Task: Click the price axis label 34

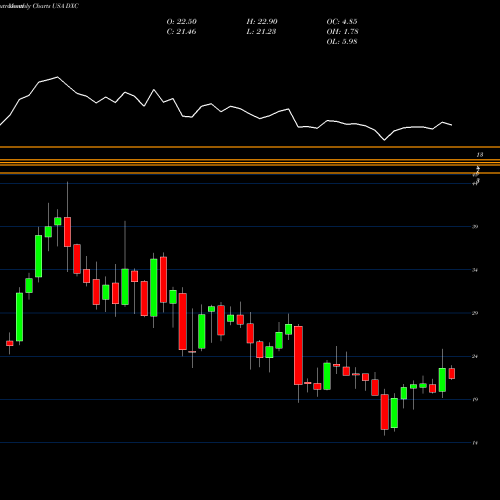Action: 475,270
